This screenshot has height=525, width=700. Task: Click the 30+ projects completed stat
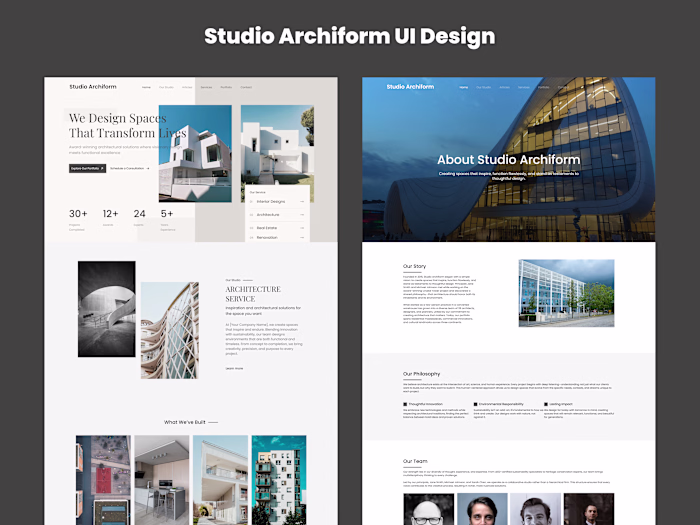click(78, 220)
